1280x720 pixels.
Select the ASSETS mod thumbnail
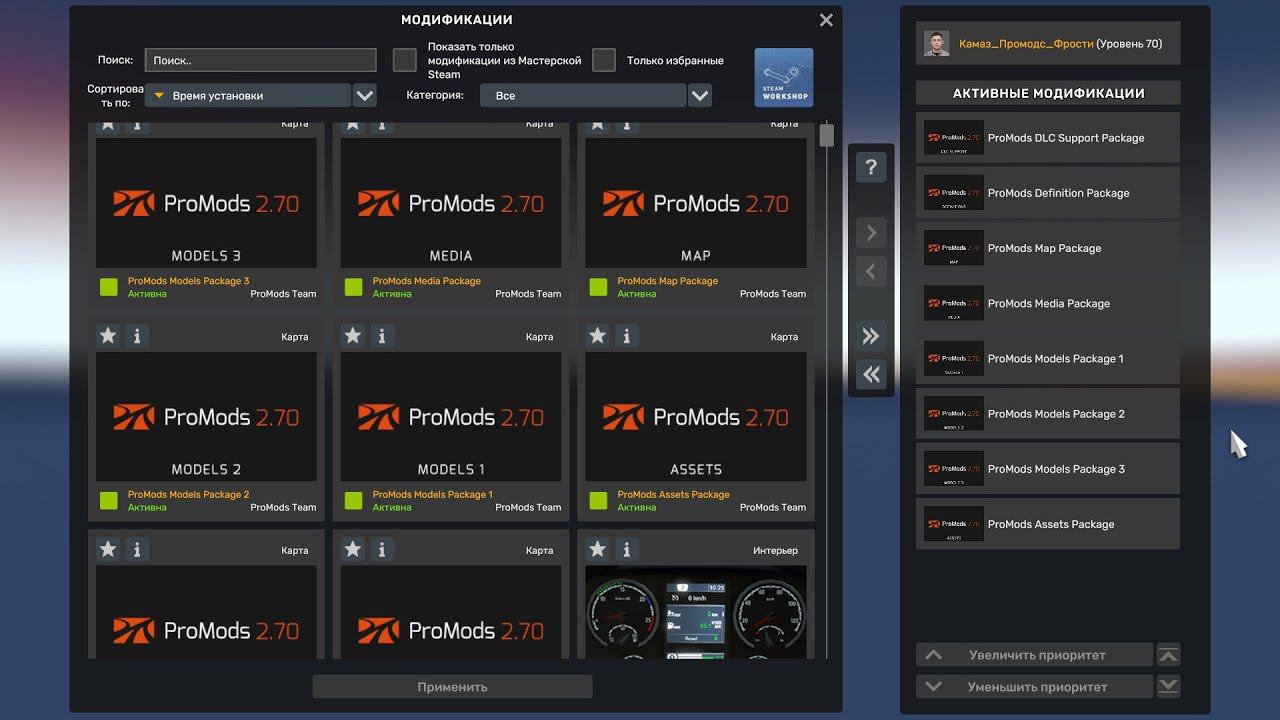point(696,417)
